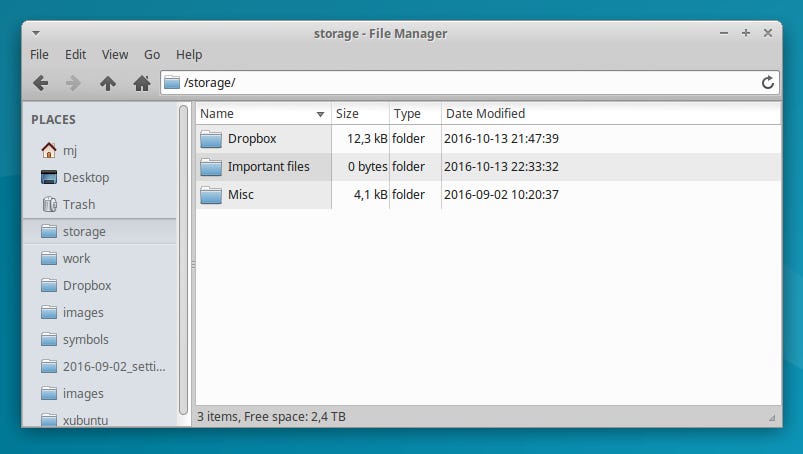Open the File menu
The width and height of the screenshot is (803, 454).
39,54
